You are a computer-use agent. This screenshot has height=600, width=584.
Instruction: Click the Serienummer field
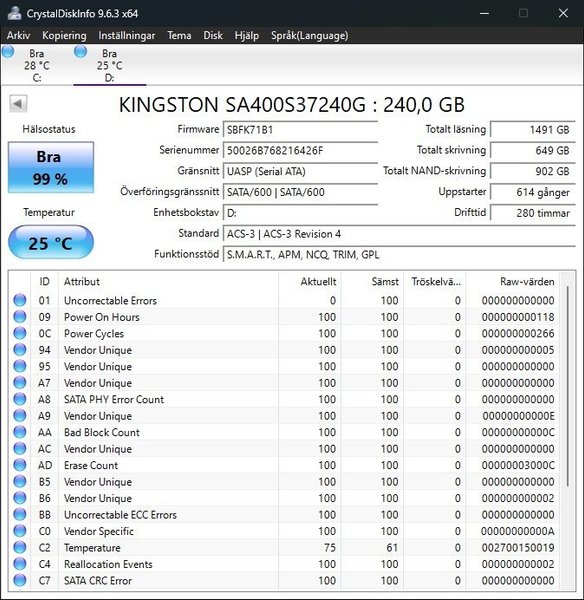click(x=300, y=150)
